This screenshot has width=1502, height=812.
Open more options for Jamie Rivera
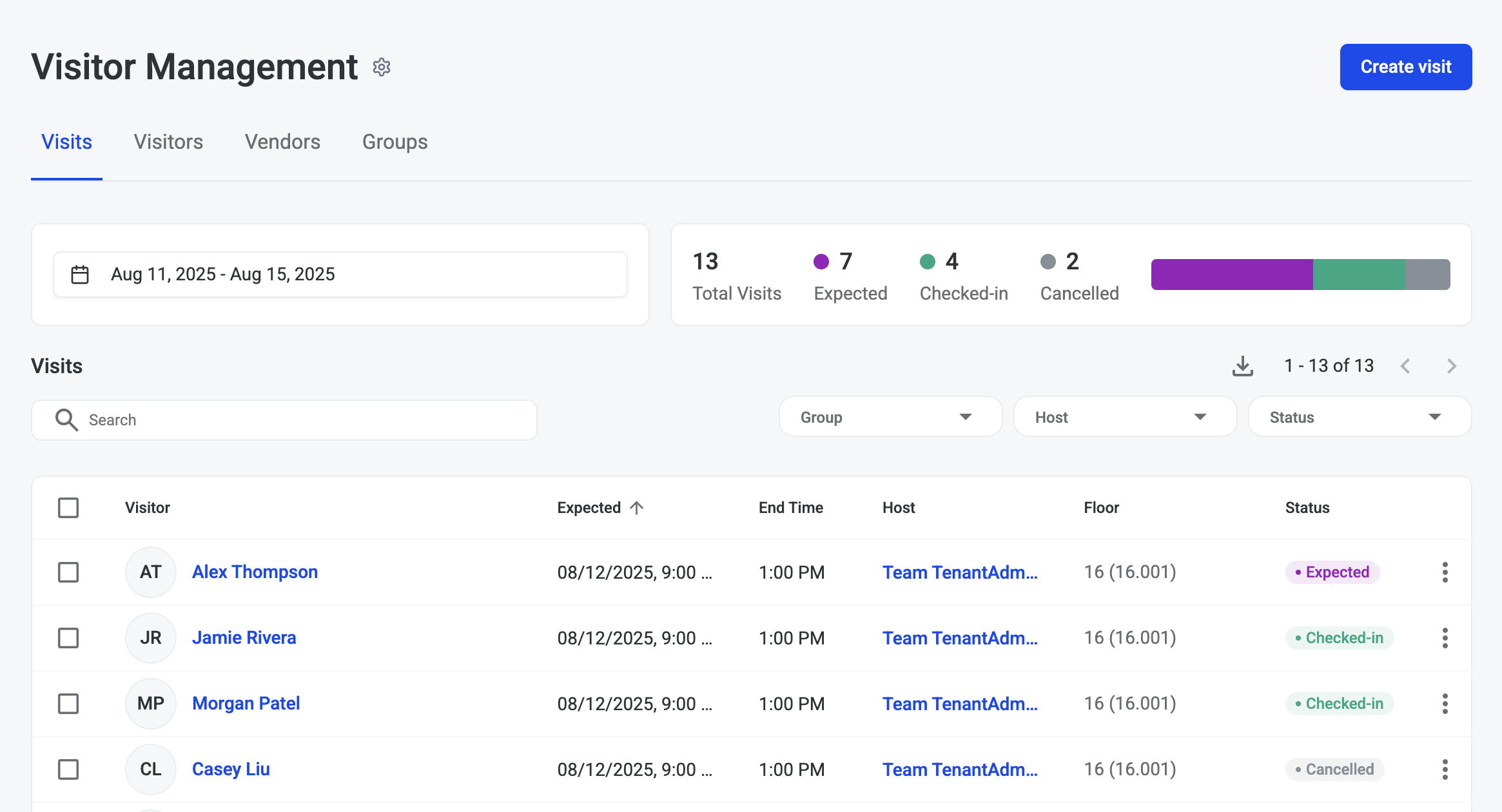click(1445, 638)
